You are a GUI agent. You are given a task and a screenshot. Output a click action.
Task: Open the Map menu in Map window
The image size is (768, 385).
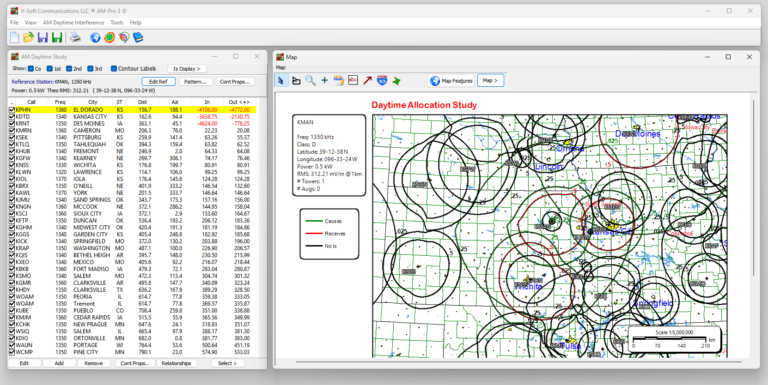[x=281, y=68]
